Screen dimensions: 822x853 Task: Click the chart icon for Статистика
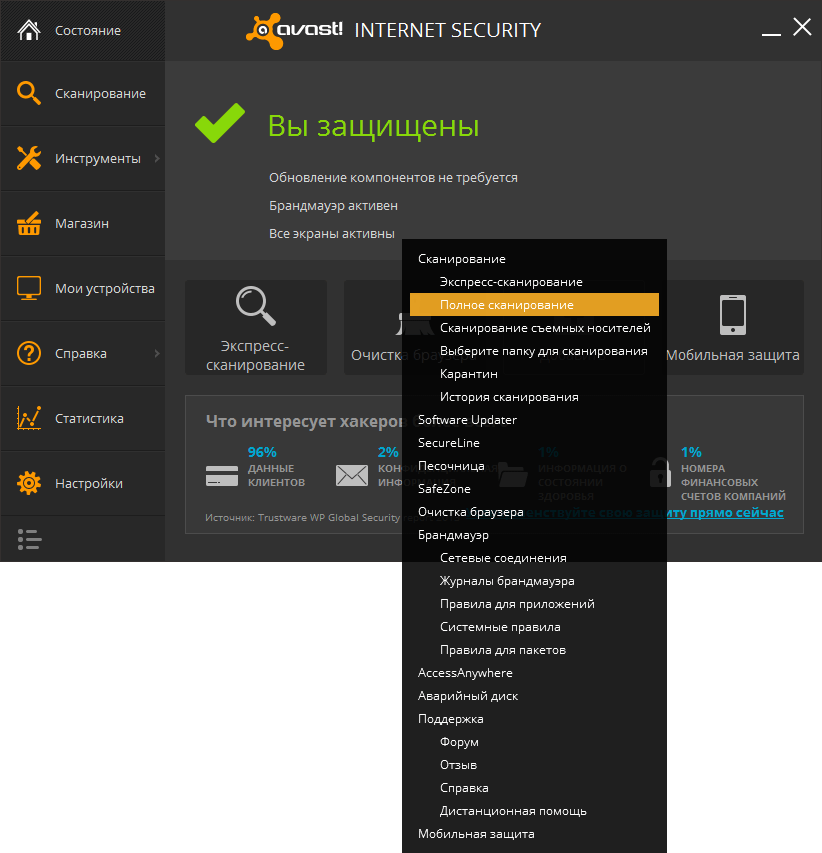(x=29, y=418)
